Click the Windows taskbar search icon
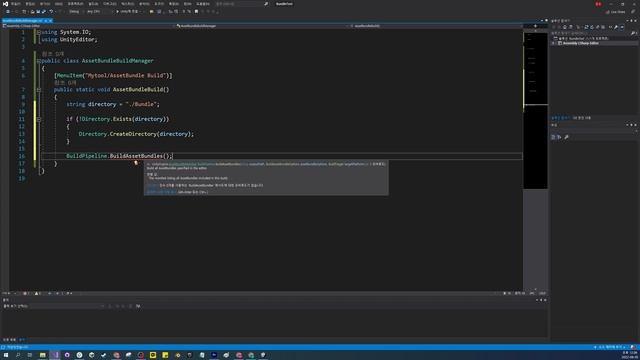This screenshot has width=640, height=360. pos(18,355)
